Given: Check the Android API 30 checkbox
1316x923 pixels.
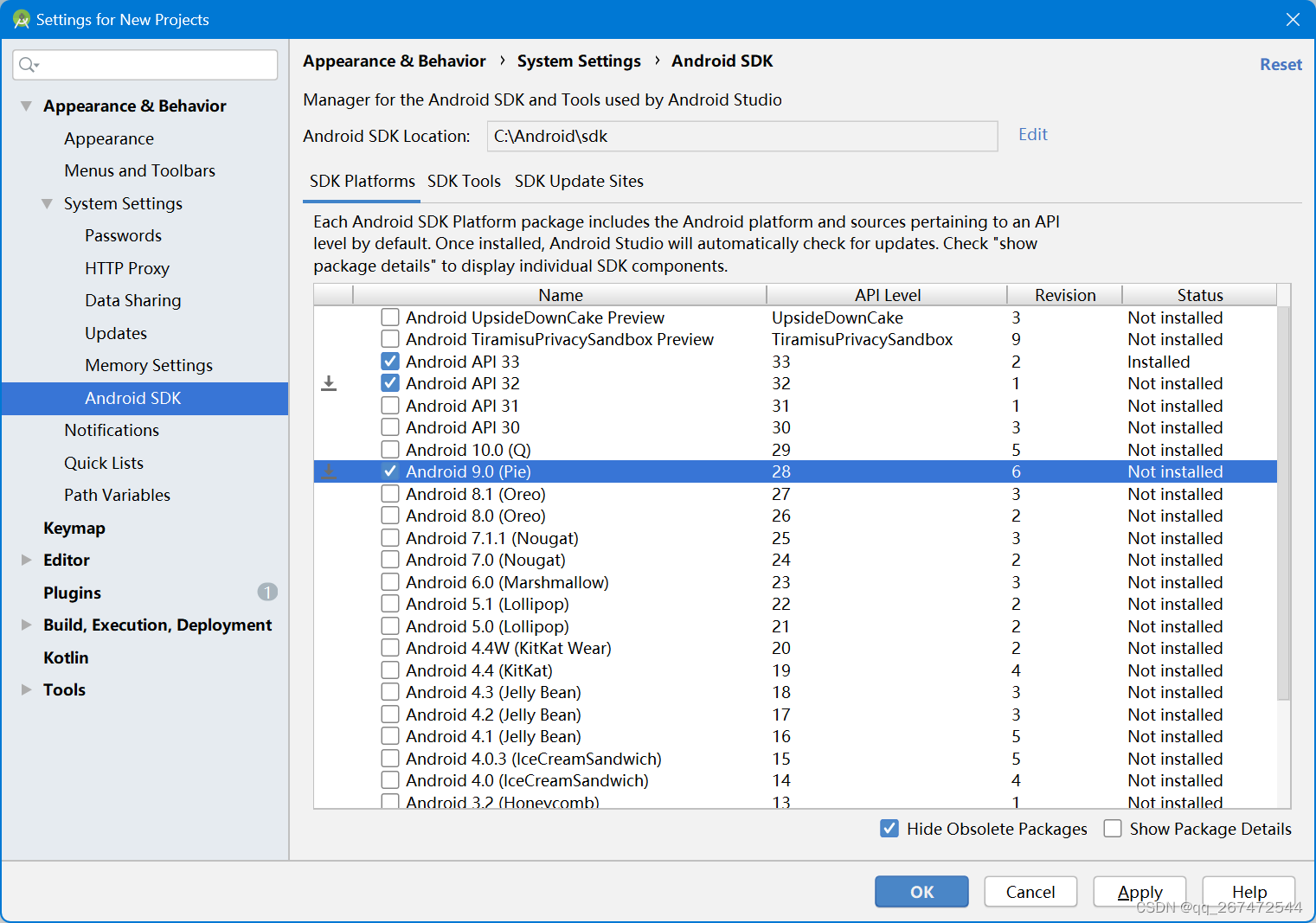Looking at the screenshot, I should click(x=390, y=427).
